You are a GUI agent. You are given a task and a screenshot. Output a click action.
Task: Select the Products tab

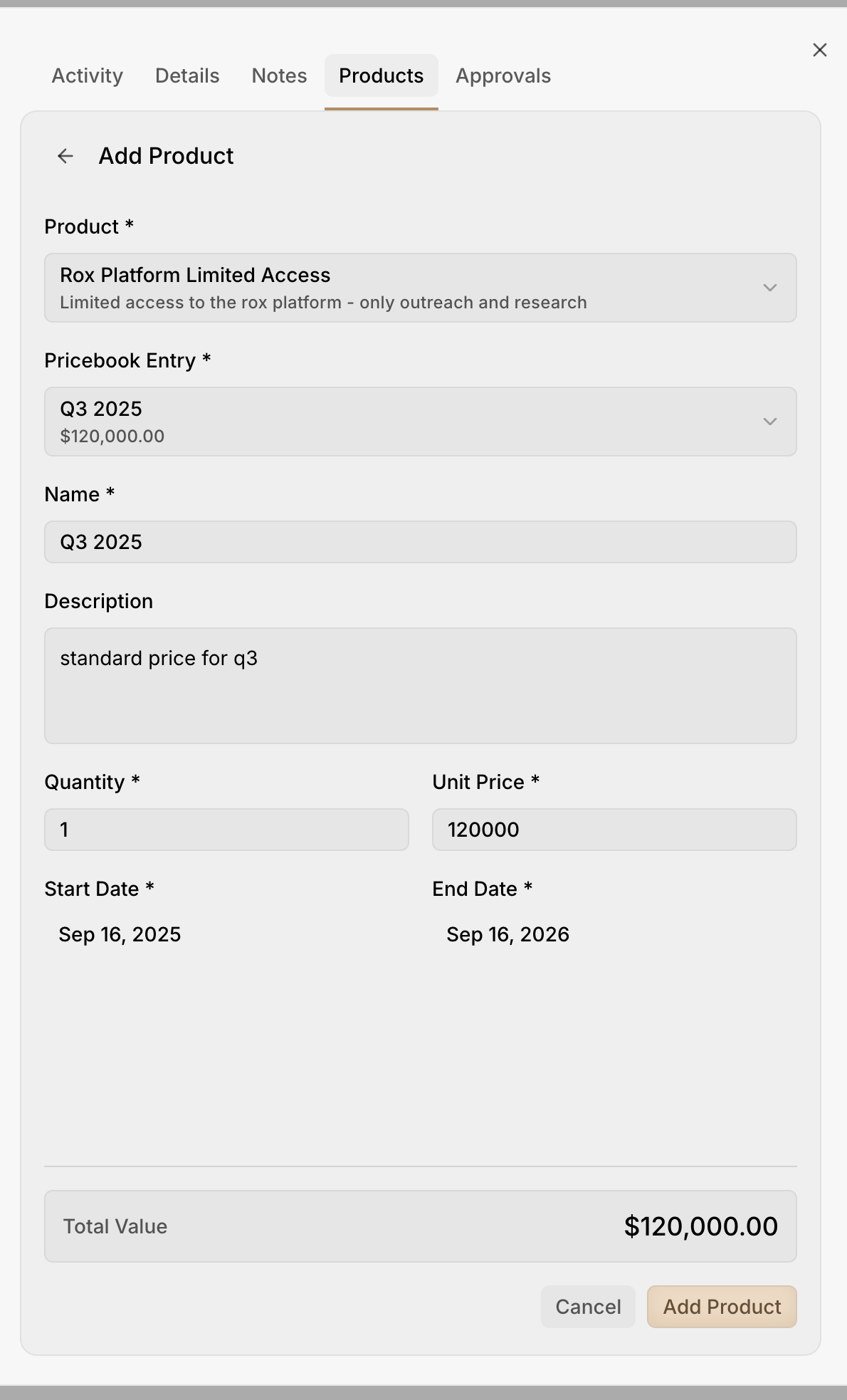[x=381, y=75]
